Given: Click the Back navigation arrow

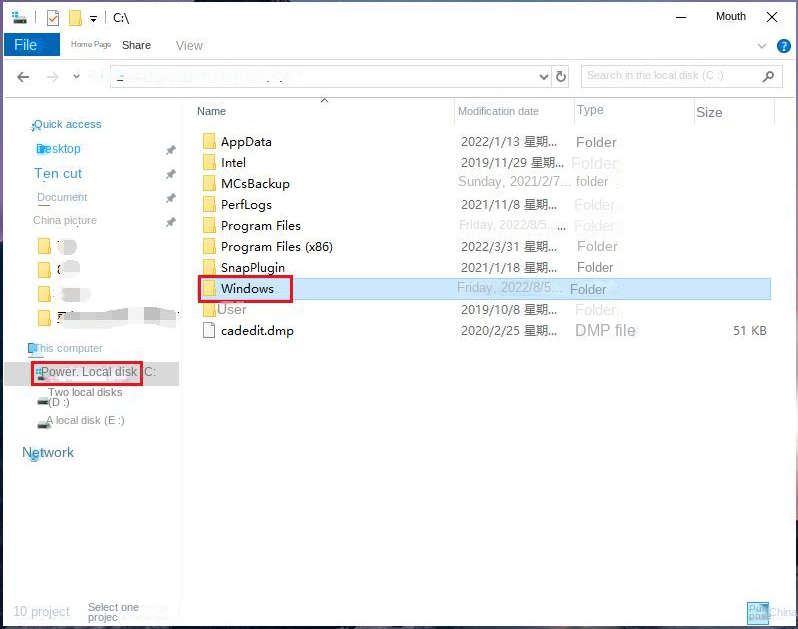Looking at the screenshot, I should (23, 77).
